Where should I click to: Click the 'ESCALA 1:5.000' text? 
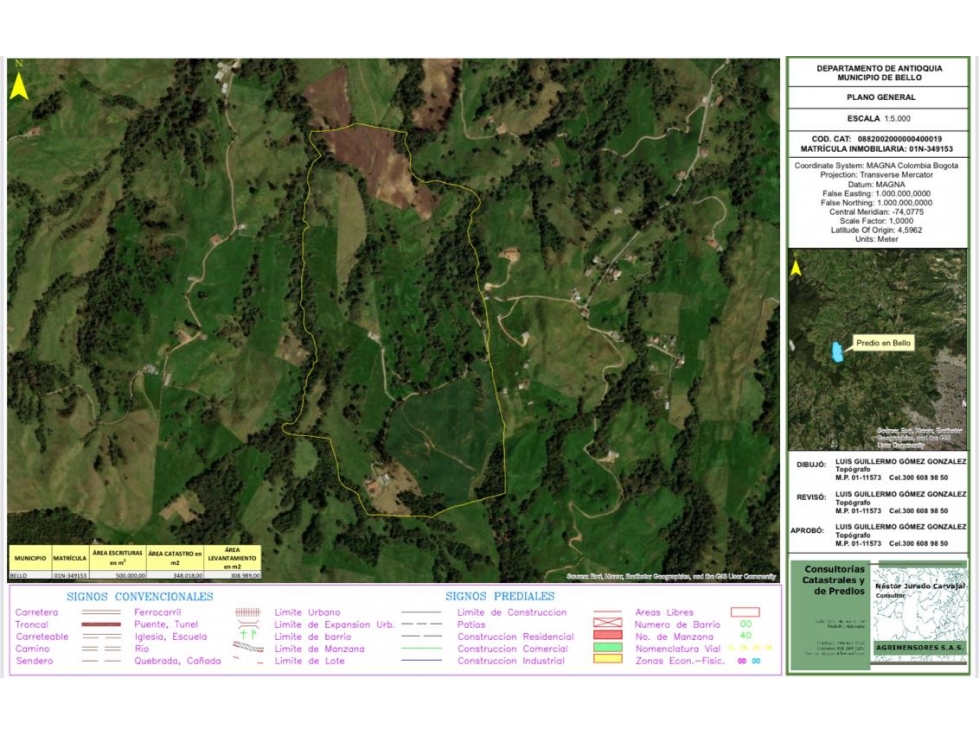pyautogui.click(x=878, y=119)
